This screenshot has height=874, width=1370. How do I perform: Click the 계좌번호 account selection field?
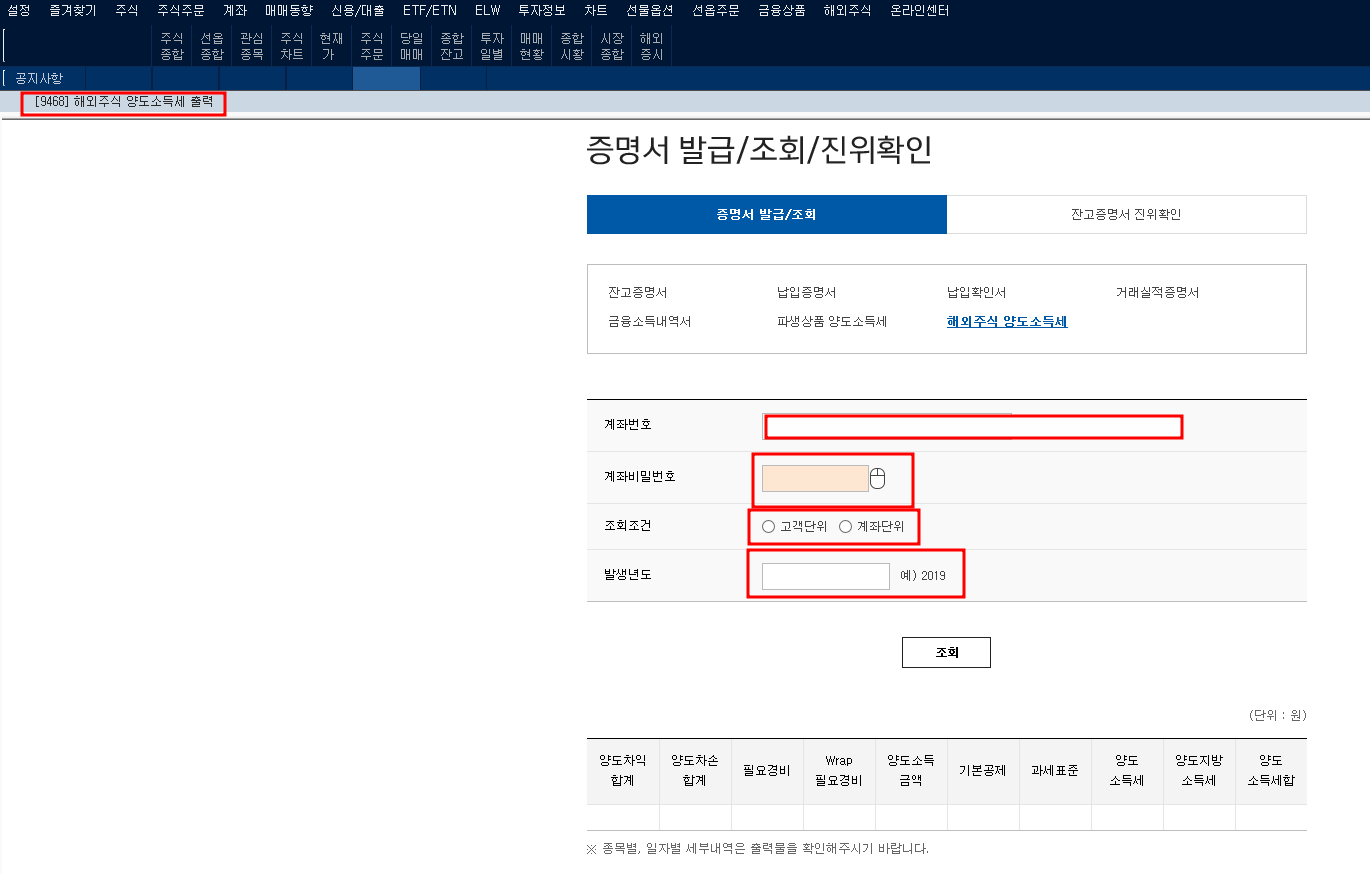click(974, 427)
